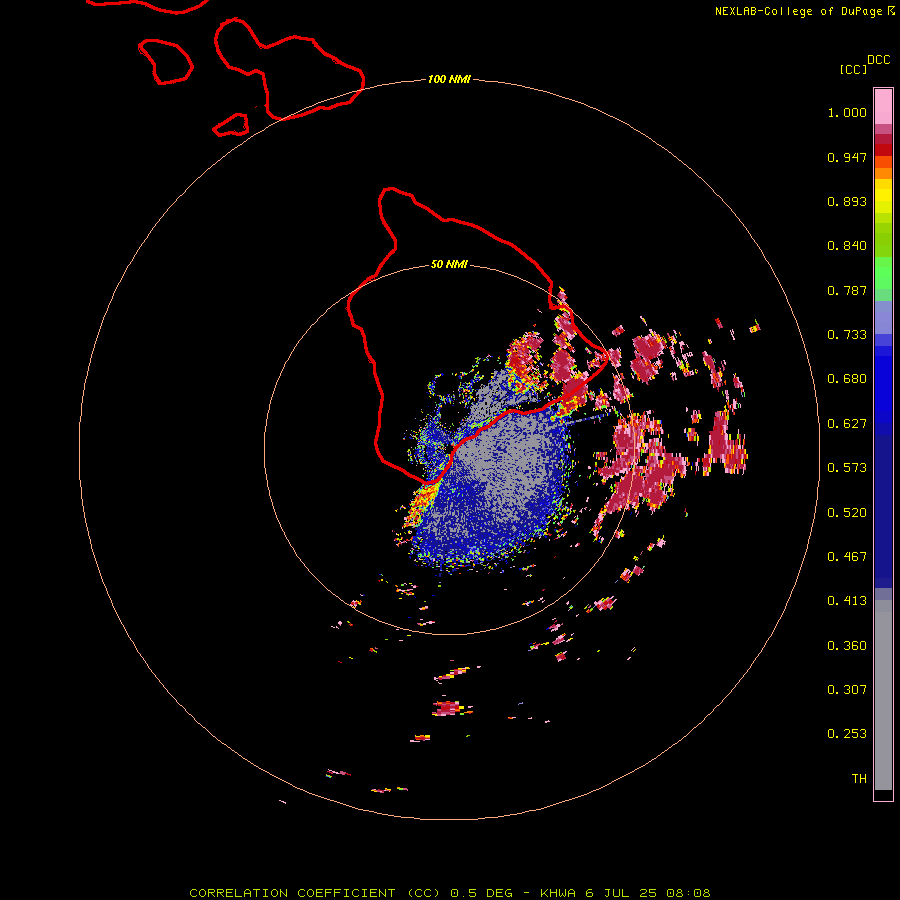Screen dimensions: 900x900
Task: Click the 0.253 color scale value
Action: tap(847, 734)
